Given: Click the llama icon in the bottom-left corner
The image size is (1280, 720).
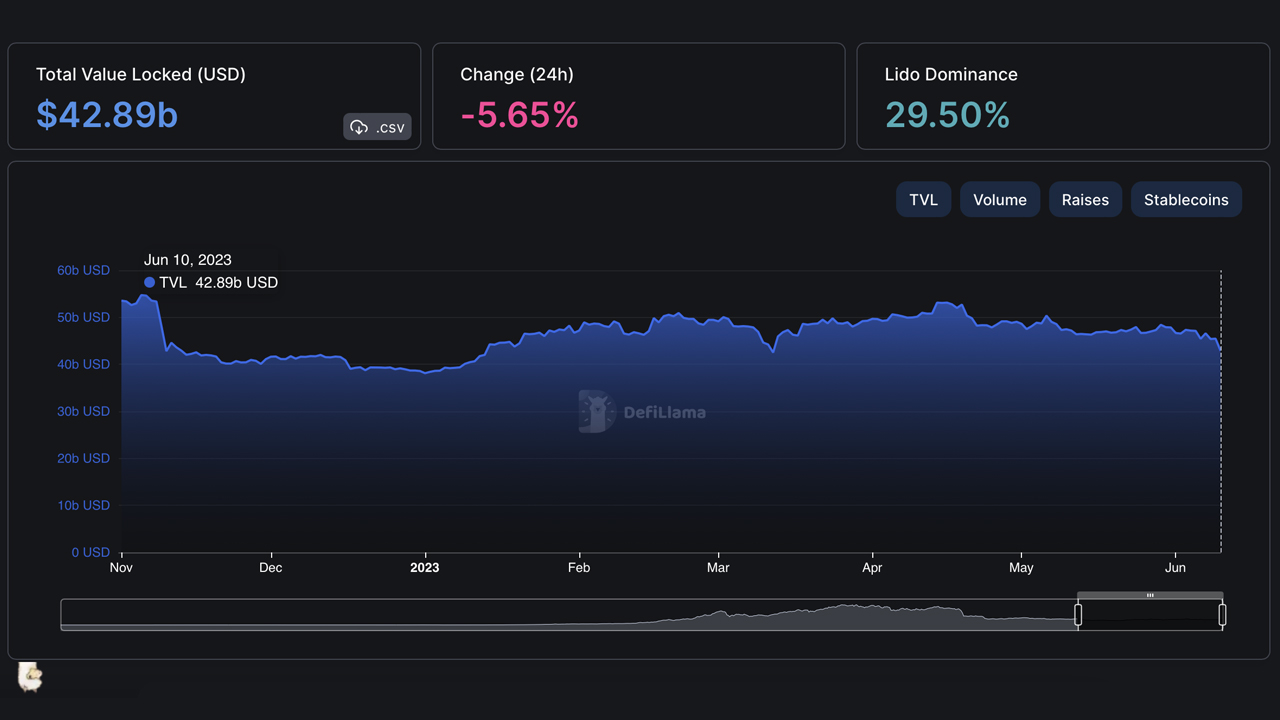Looking at the screenshot, I should pos(29,678).
